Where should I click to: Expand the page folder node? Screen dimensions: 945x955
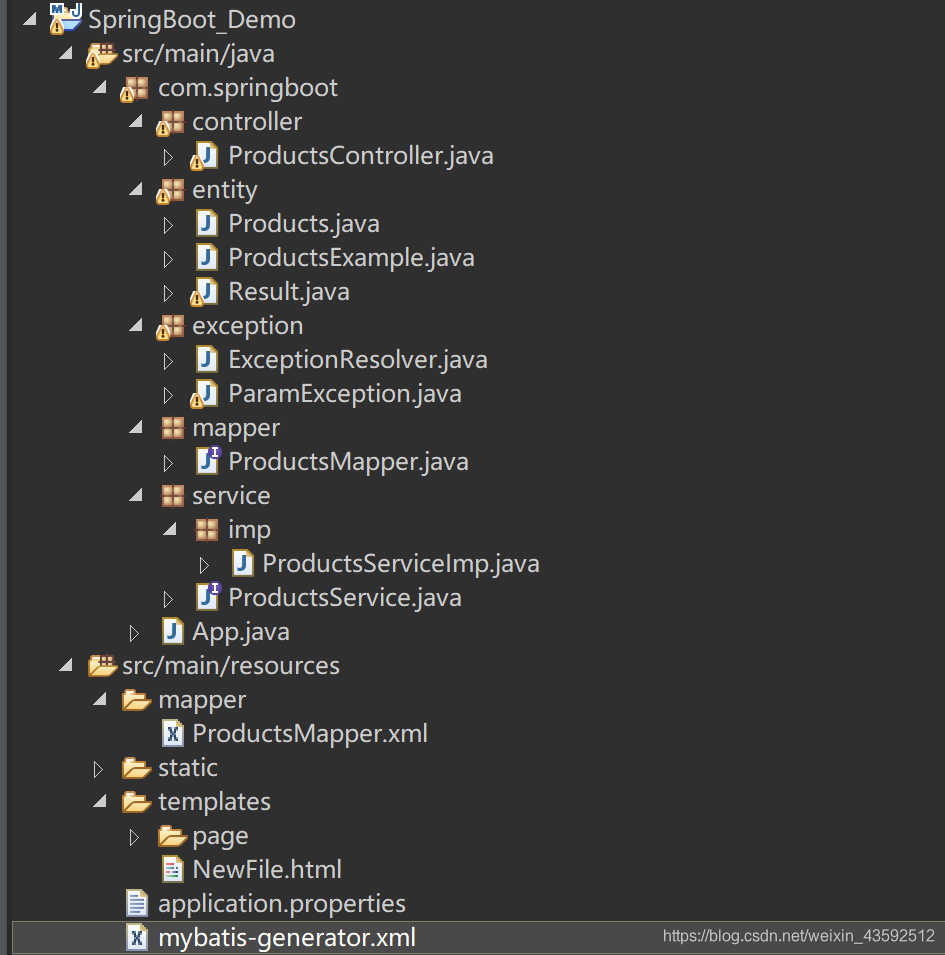[x=134, y=838]
